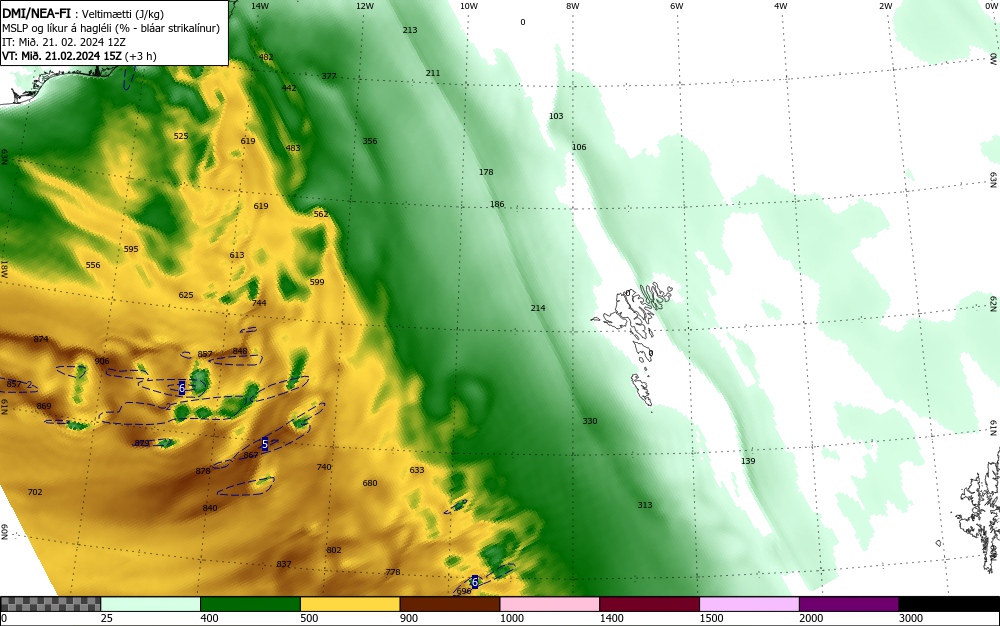Viewport: 1000px width, 626px height.
Task: Select the CAPE value 740
Action: pyautogui.click(x=324, y=467)
